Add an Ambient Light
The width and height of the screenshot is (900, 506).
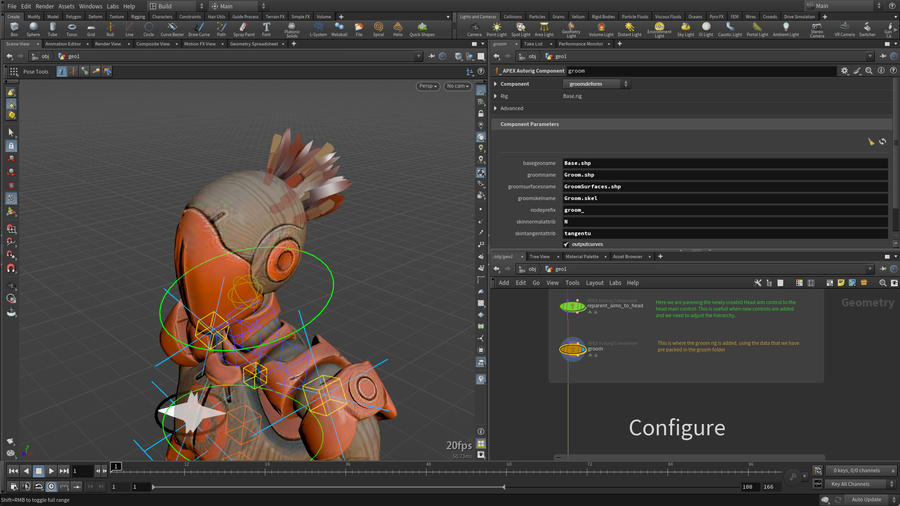coord(786,29)
